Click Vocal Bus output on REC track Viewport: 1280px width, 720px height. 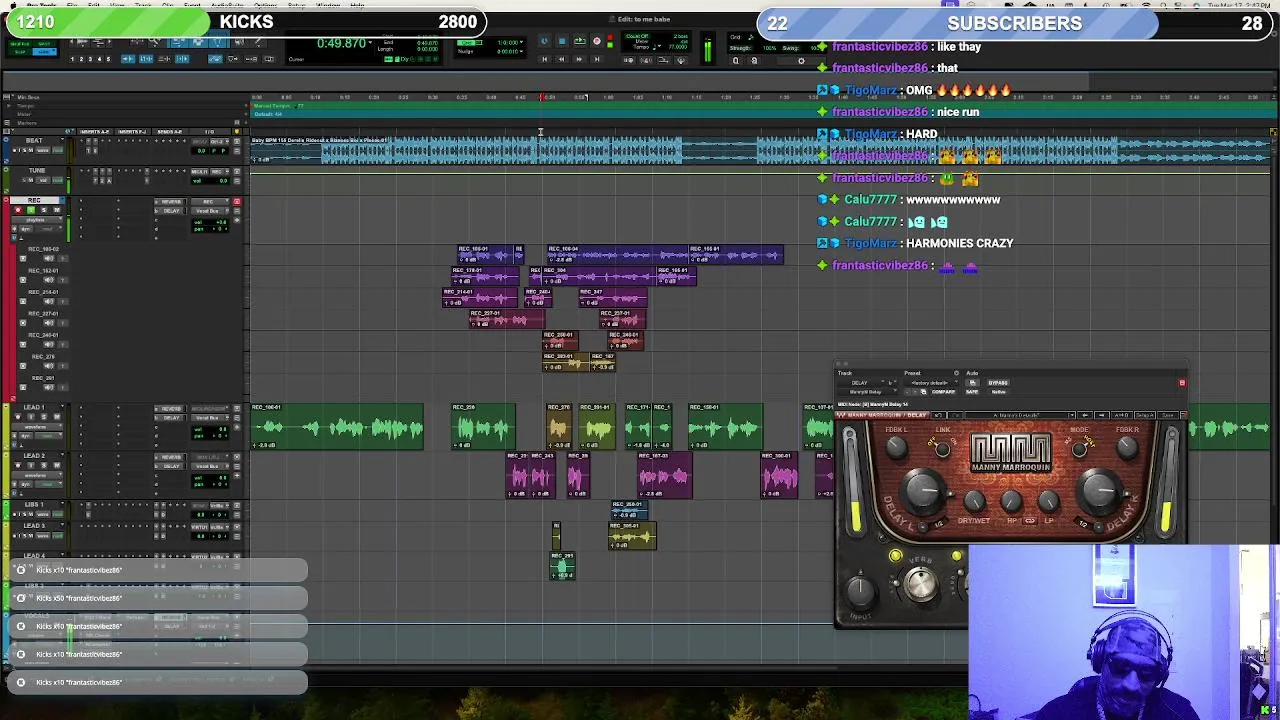pos(209,211)
